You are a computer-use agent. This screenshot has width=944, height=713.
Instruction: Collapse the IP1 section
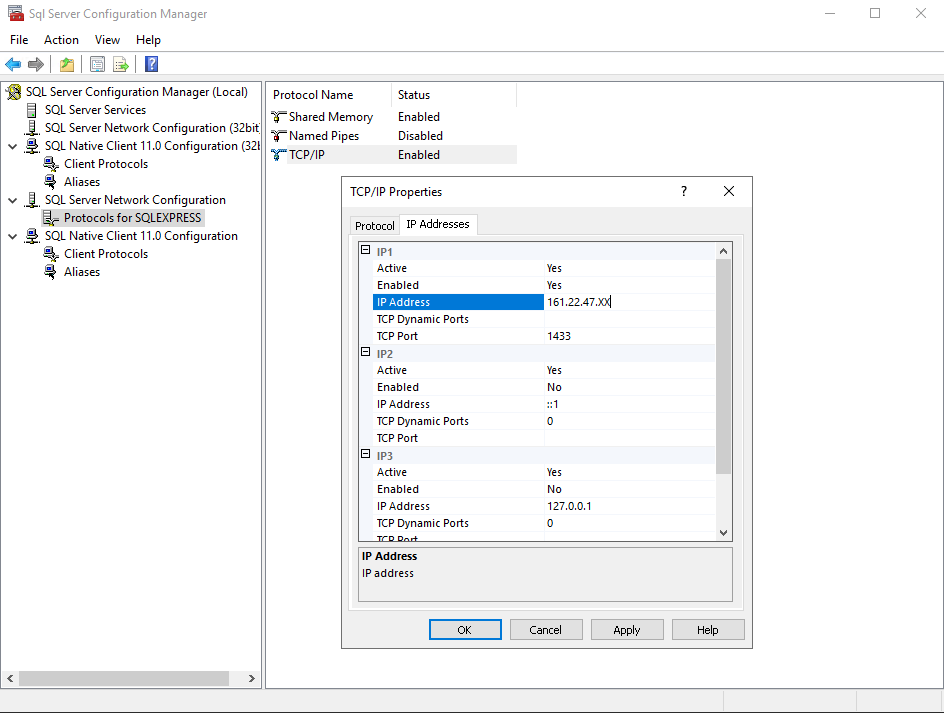coord(366,248)
